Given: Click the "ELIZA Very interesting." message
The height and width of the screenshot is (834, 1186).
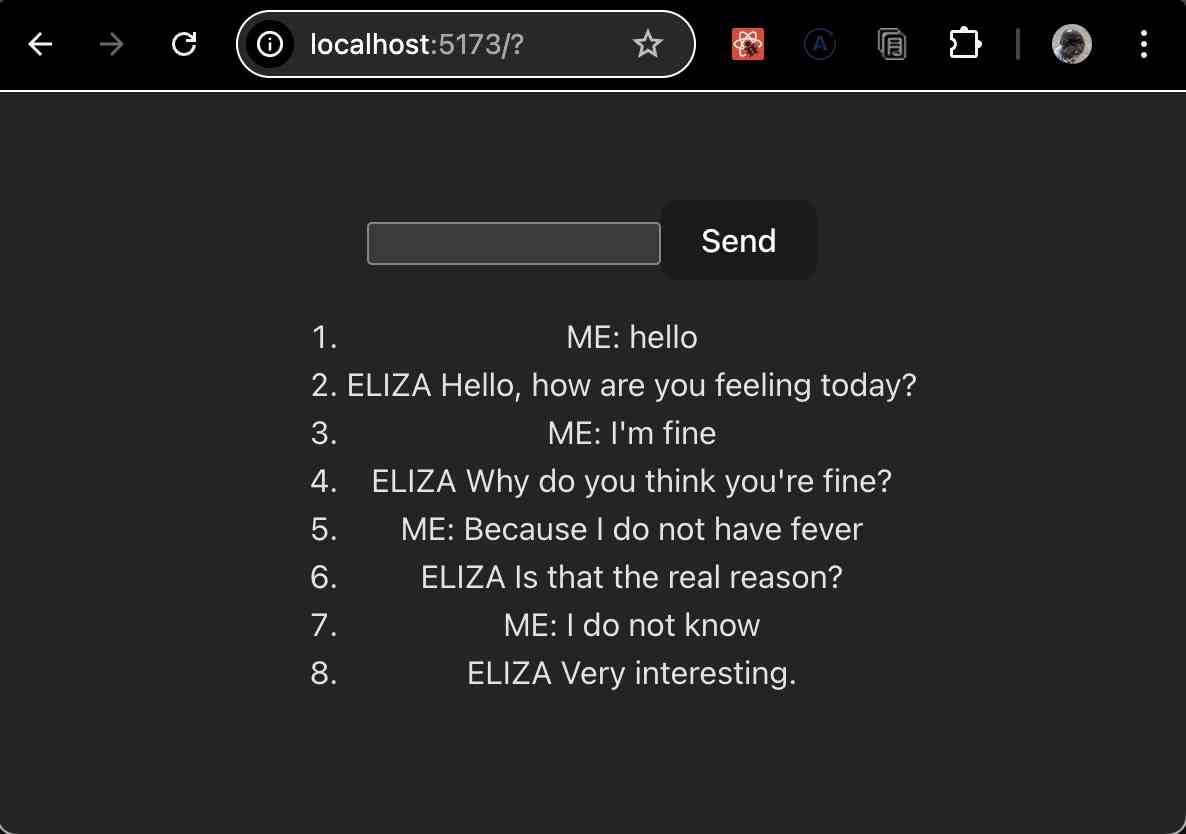Looking at the screenshot, I should pos(632,674).
